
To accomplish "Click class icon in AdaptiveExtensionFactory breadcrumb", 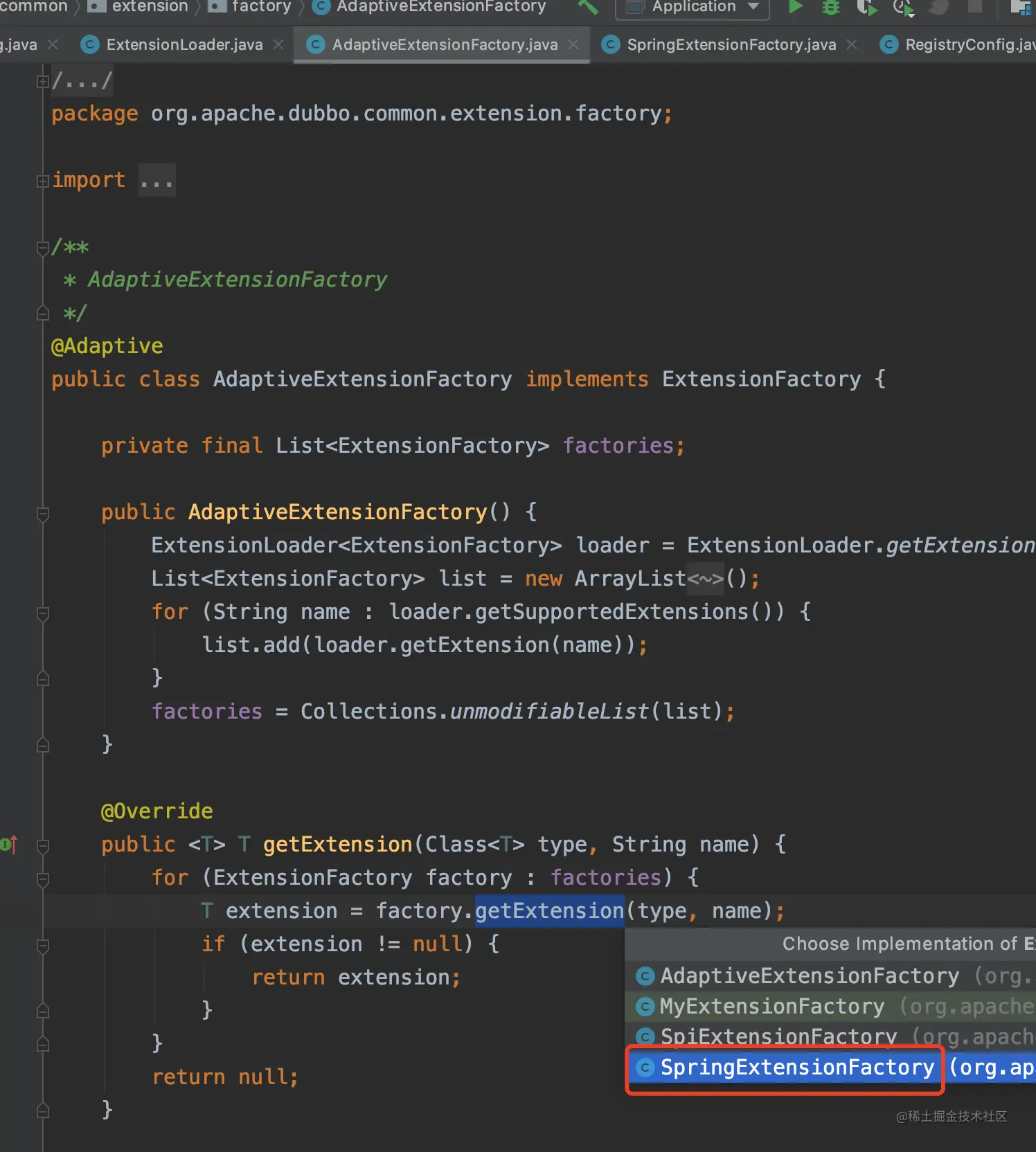I will pyautogui.click(x=321, y=7).
